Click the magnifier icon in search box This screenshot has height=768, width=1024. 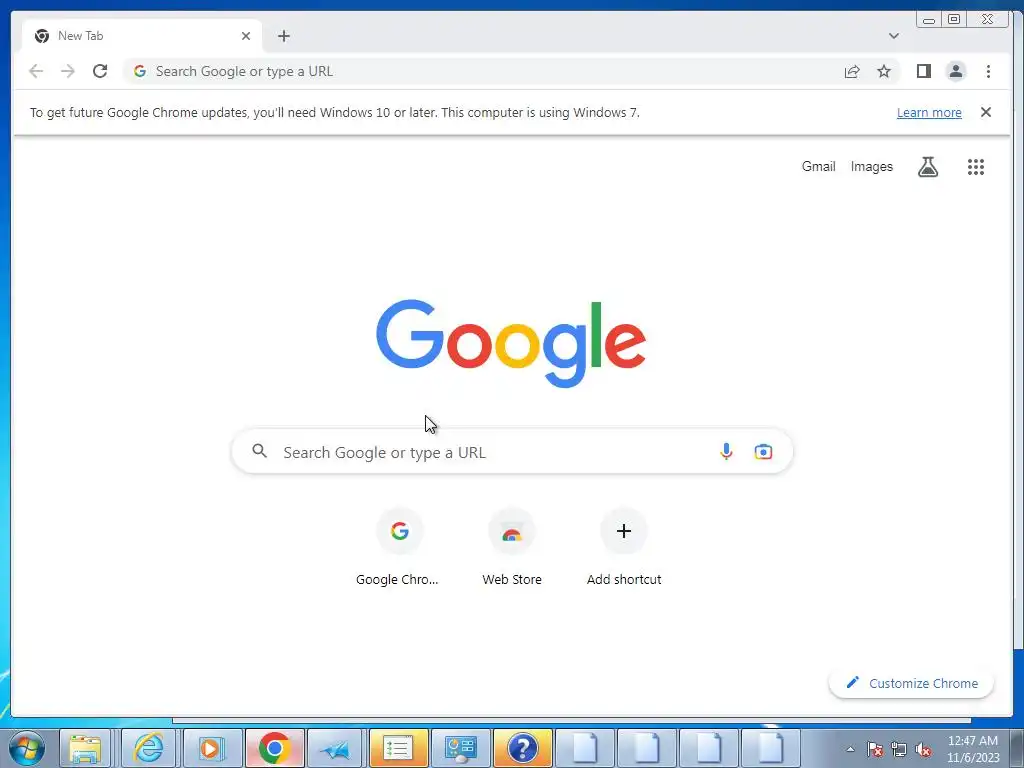260,451
